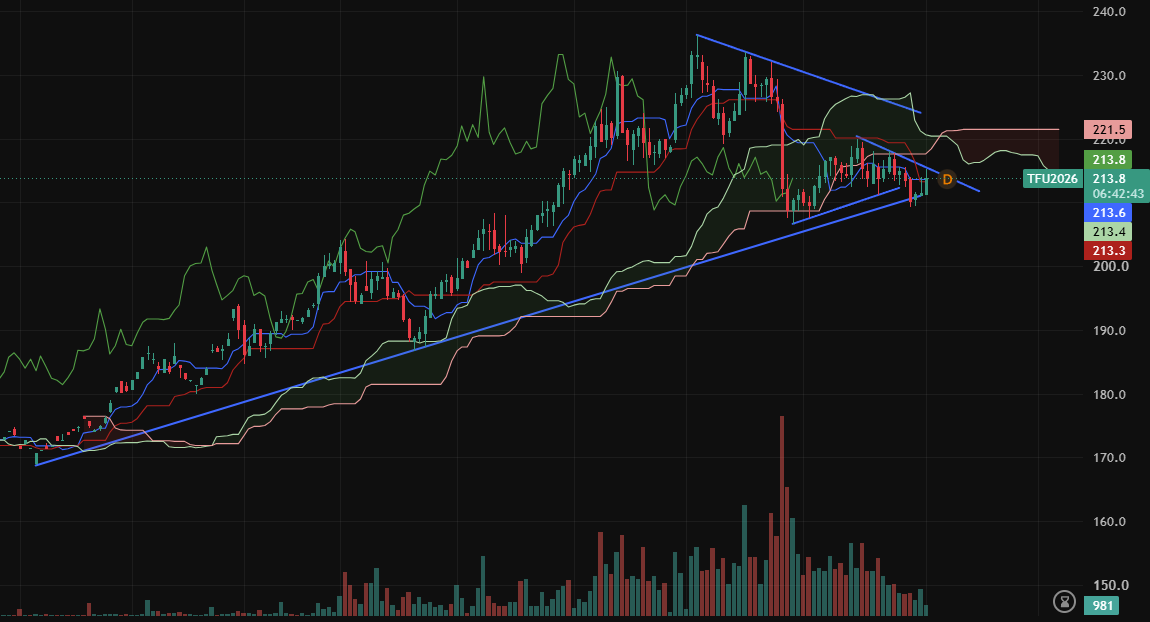Viewport: 1150px width, 622px height.
Task: Click the 221.5 pink price label
Action: pyautogui.click(x=1107, y=130)
